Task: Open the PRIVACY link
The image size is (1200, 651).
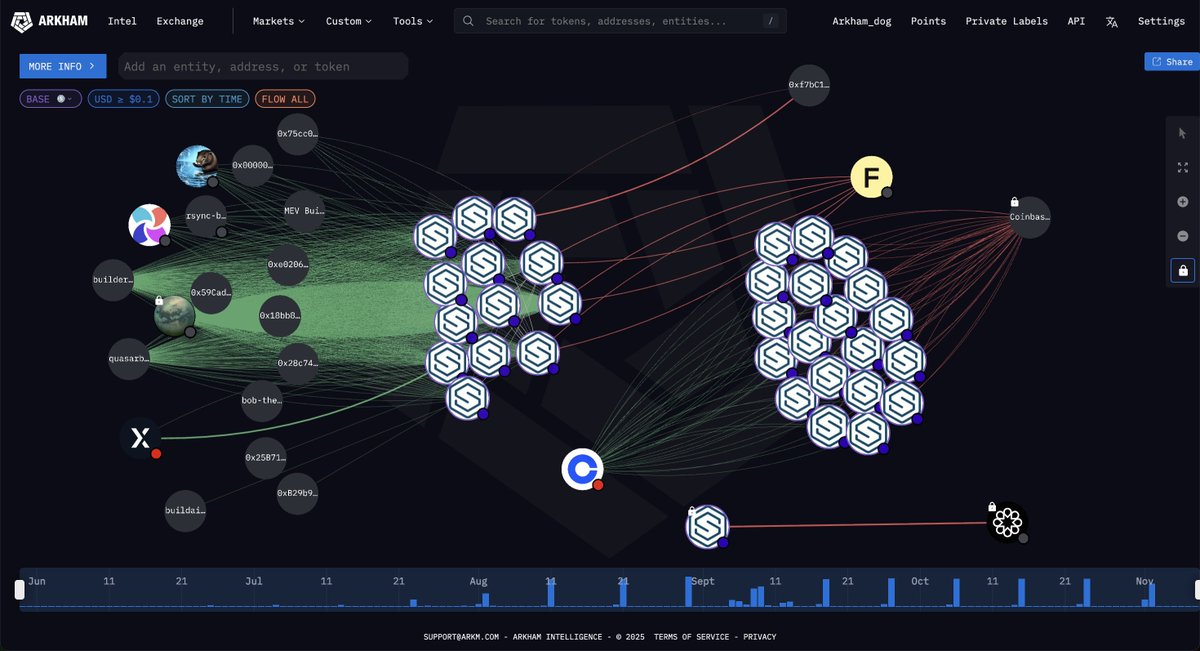Action: click(760, 637)
